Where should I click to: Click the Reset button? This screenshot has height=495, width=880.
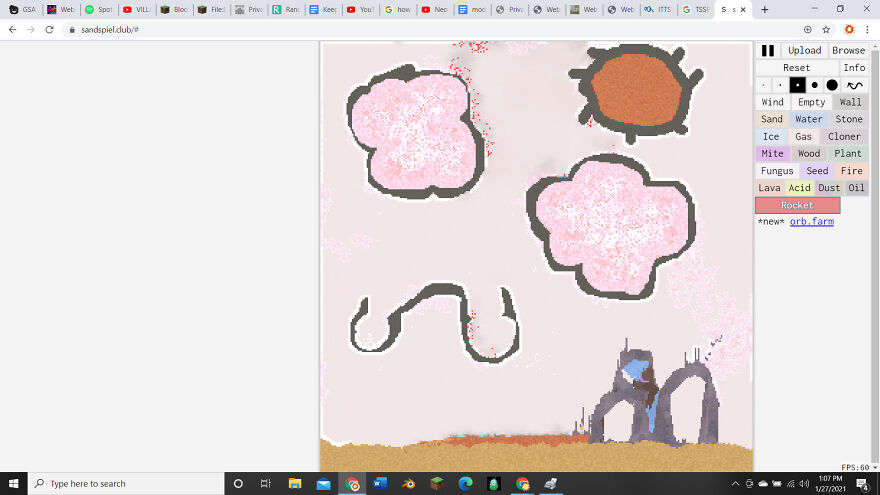(796, 68)
